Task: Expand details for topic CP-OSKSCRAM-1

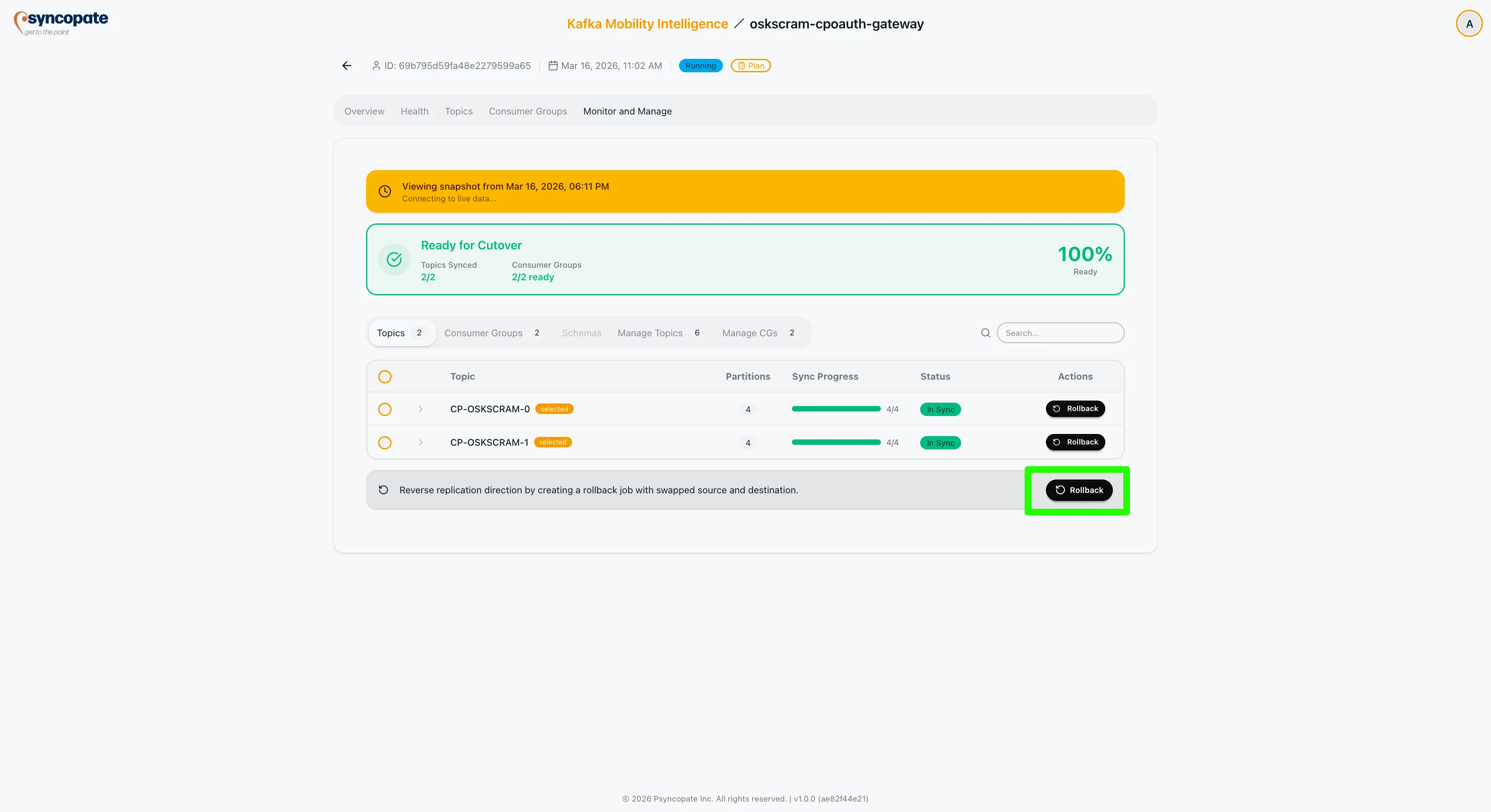Action: (x=420, y=442)
